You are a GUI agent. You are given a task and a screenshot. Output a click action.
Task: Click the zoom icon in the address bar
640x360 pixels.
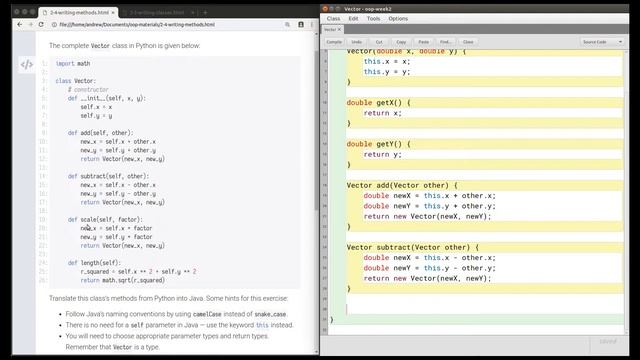pos(287,24)
